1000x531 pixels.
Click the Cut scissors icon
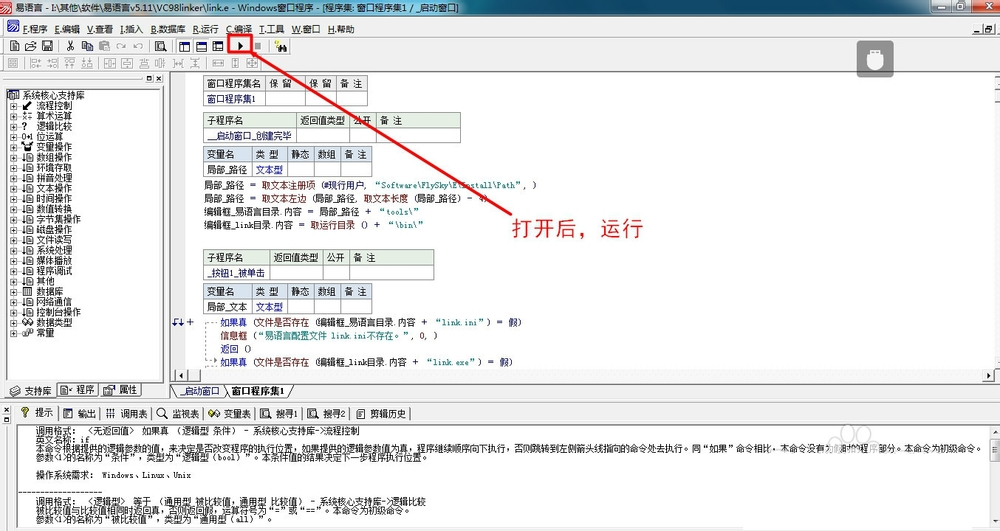(70, 46)
